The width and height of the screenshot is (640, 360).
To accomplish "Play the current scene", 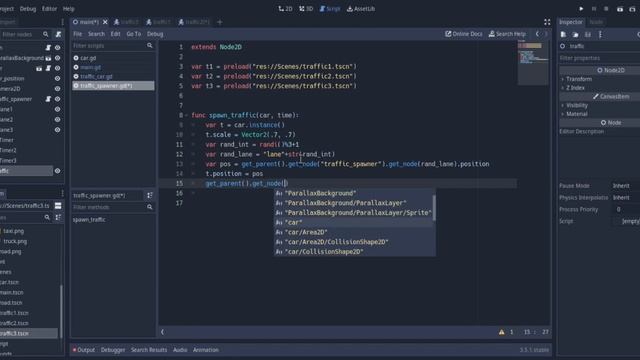I will 620,9.
